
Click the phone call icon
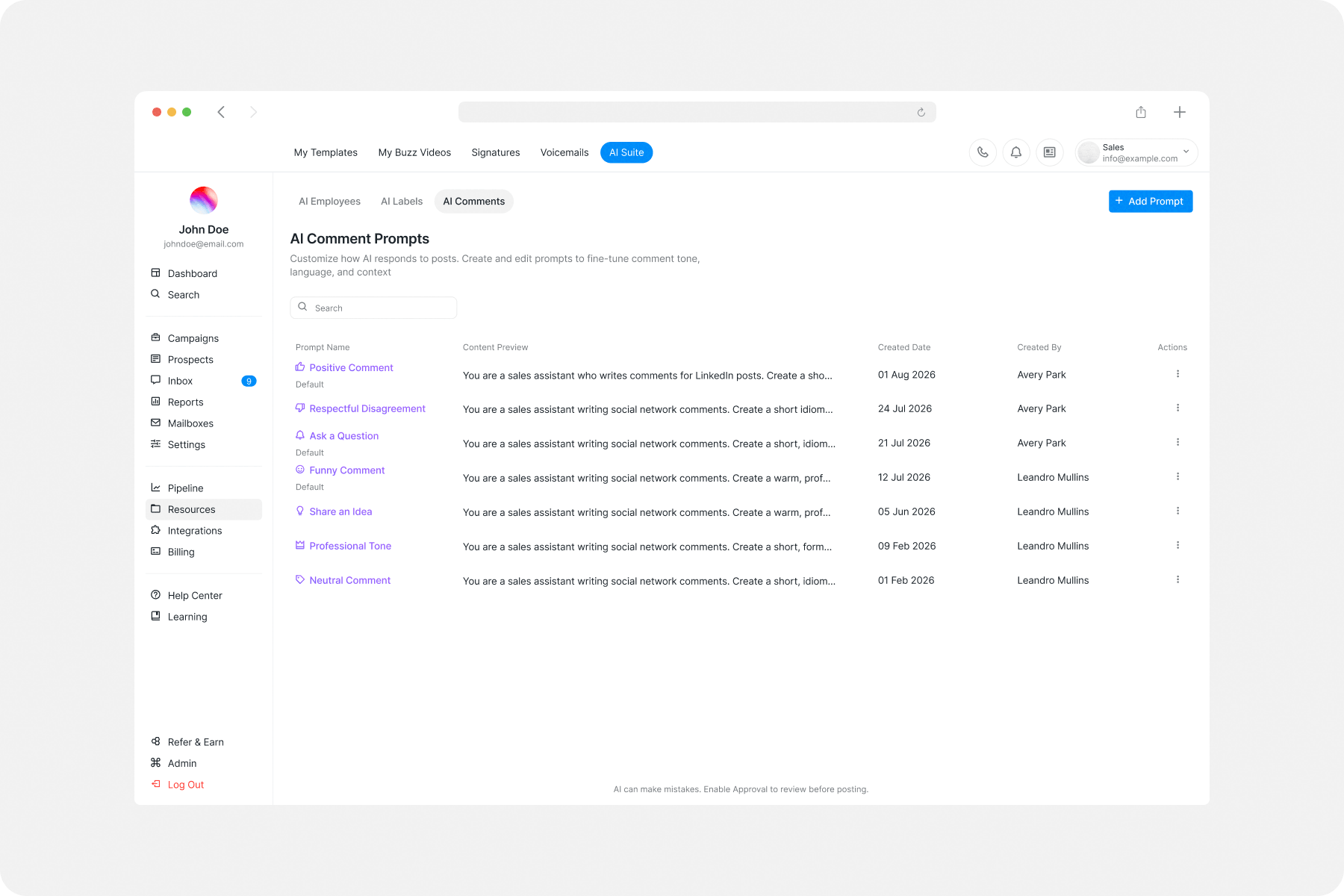[983, 152]
